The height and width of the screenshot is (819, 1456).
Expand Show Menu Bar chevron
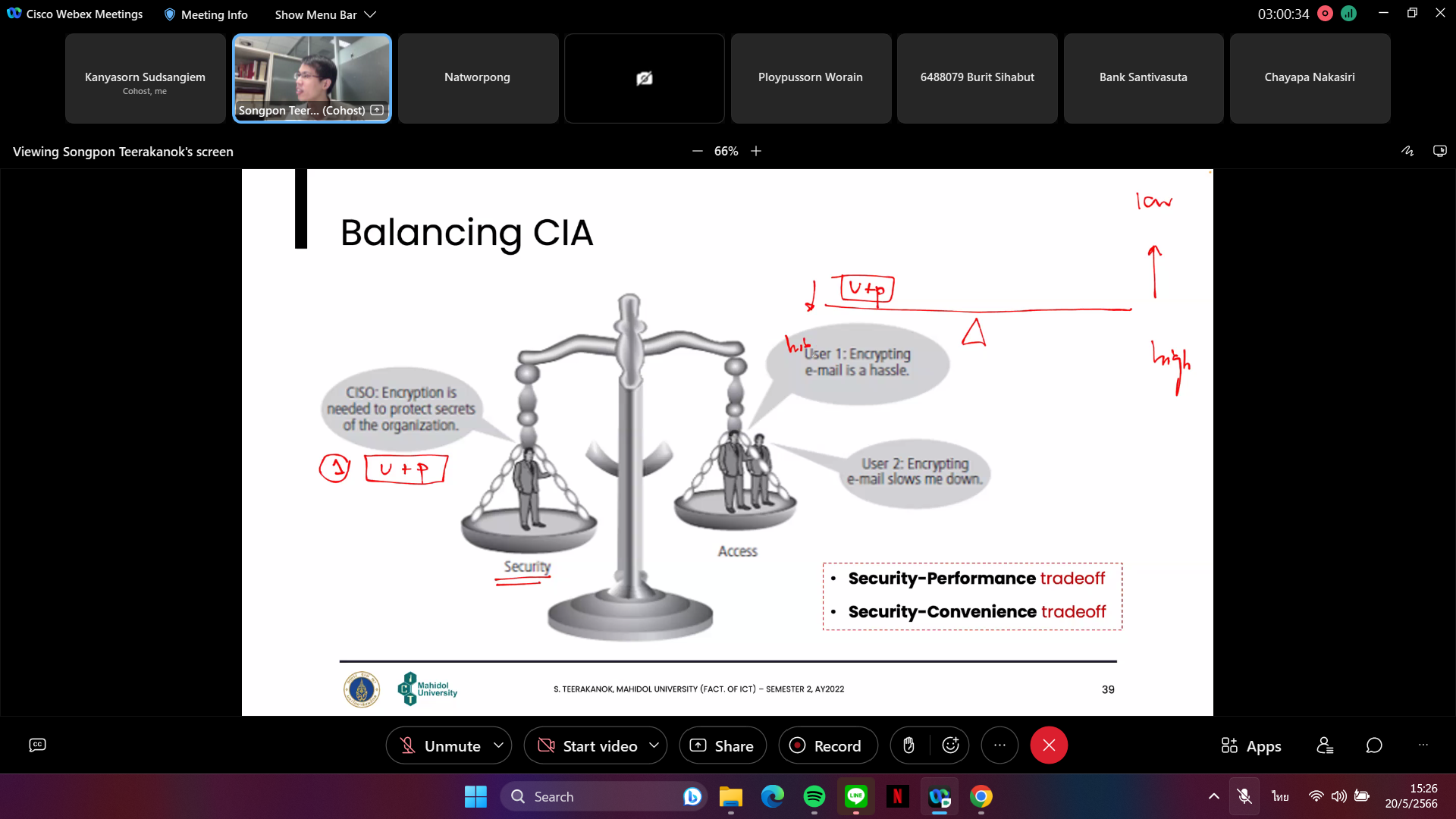coord(370,14)
